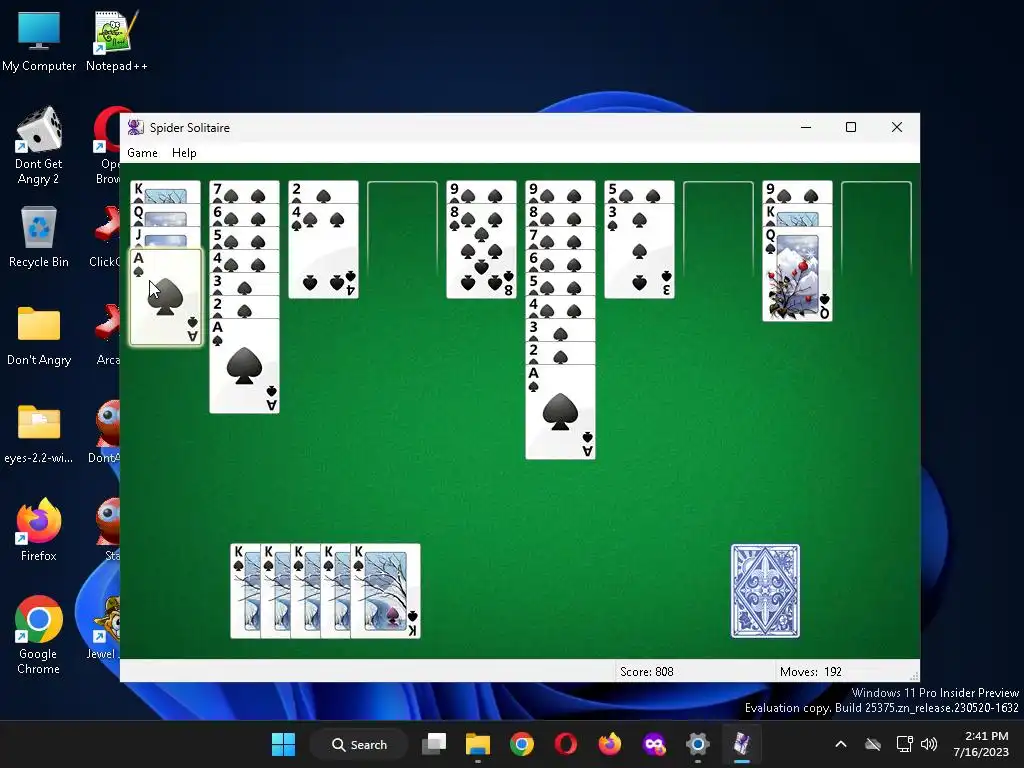Open the Recycle Bin
This screenshot has height=768, width=1024.
click(39, 236)
